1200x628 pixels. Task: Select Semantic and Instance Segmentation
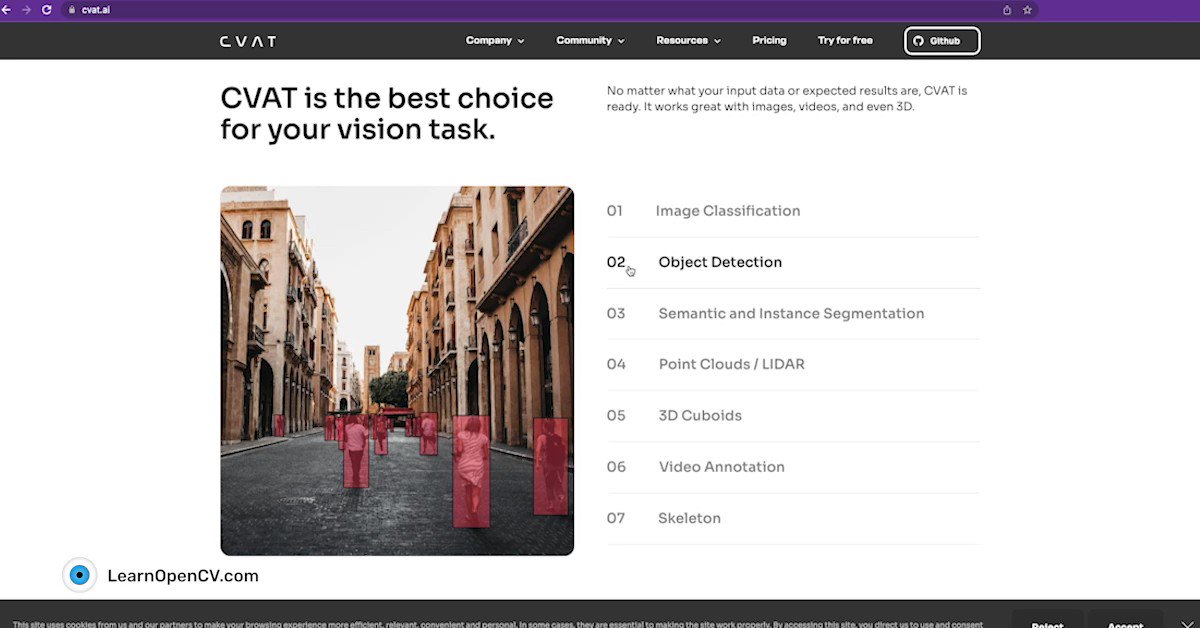click(x=793, y=313)
